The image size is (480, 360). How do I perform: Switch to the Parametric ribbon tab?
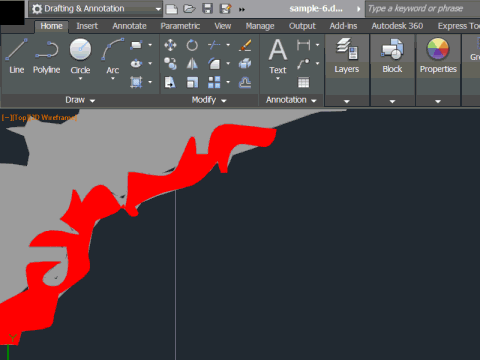tap(180, 26)
